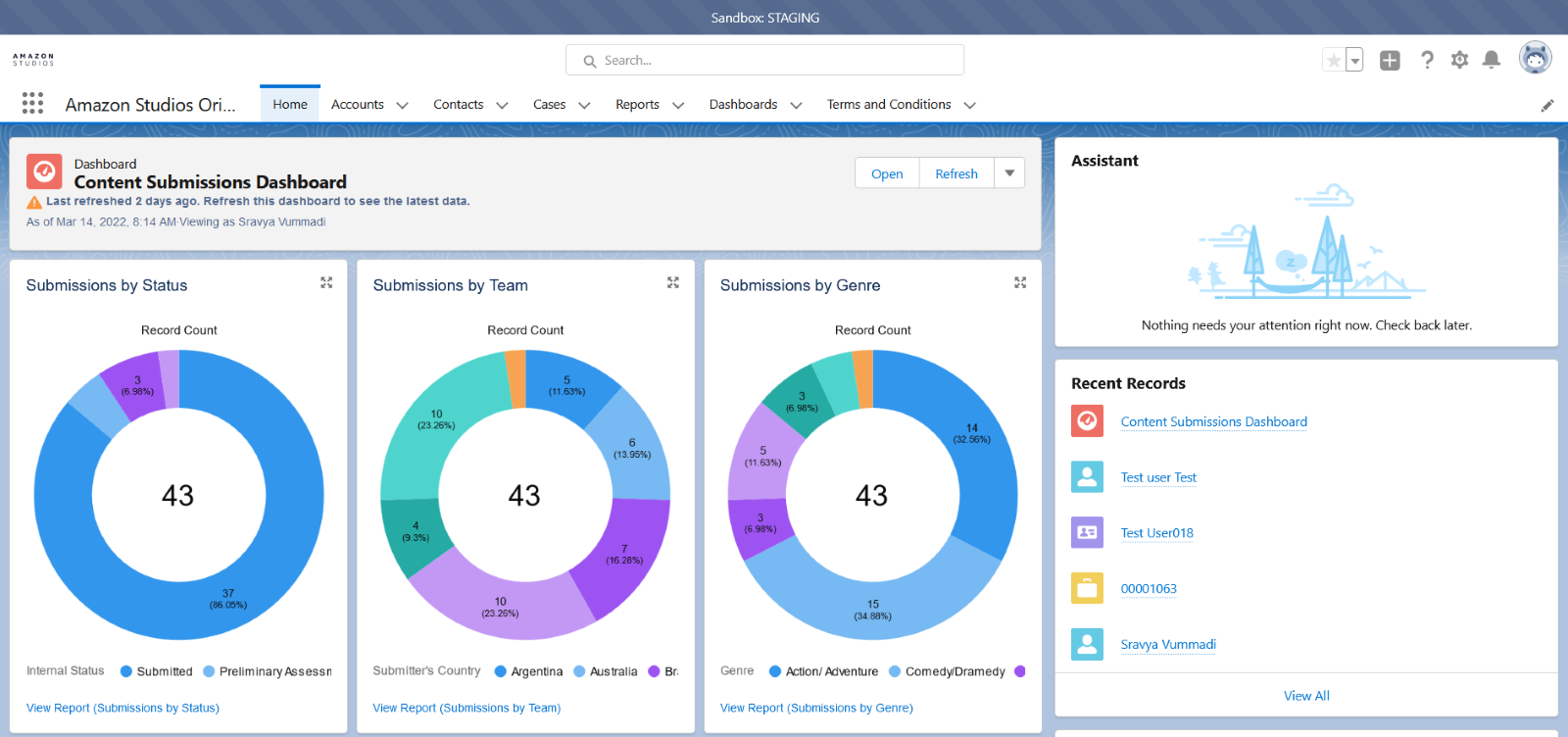Click the Amazon Studios logo
Viewport: 1568px width, 737px height.
click(33, 60)
